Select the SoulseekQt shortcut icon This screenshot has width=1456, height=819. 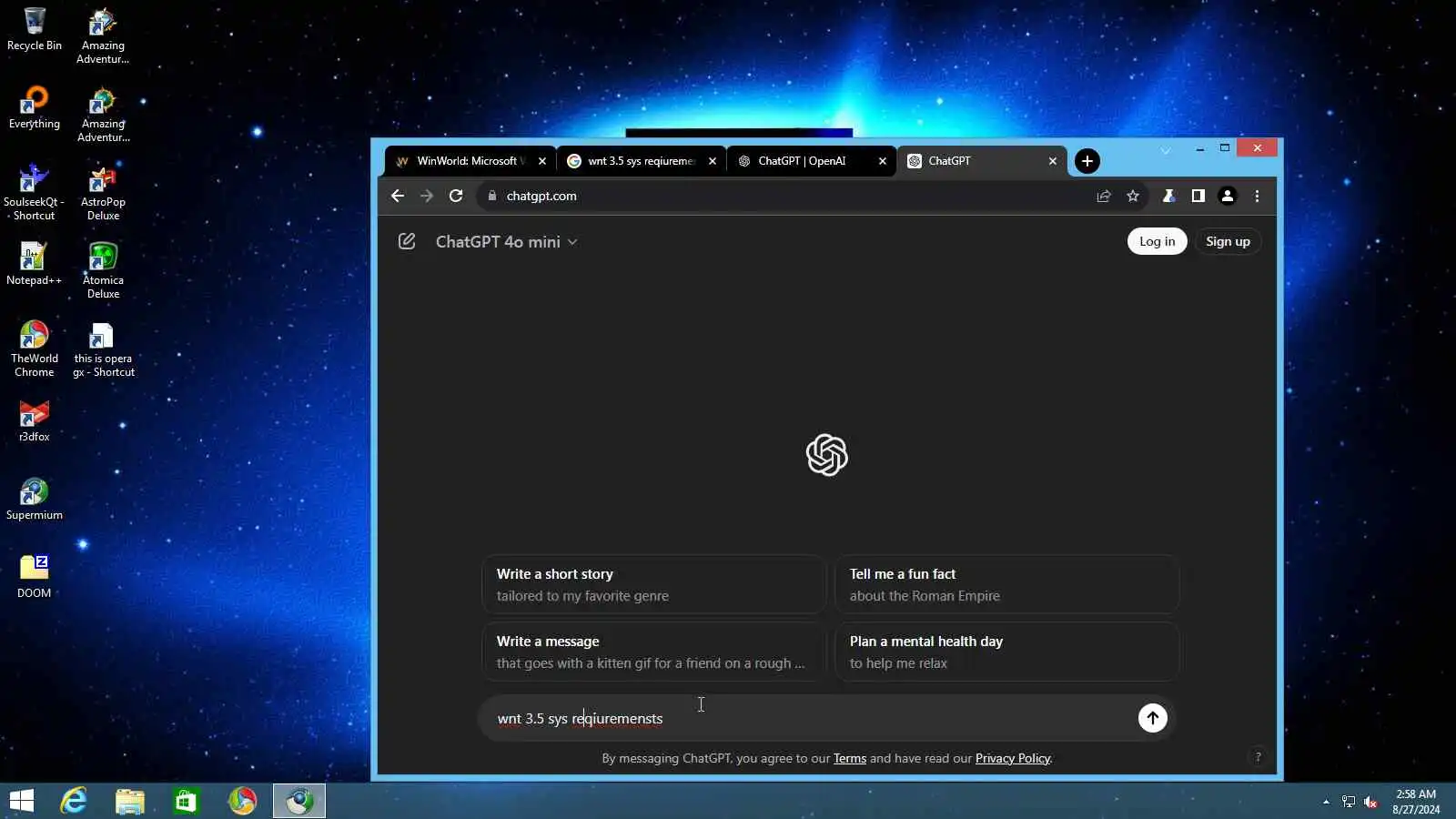click(35, 192)
